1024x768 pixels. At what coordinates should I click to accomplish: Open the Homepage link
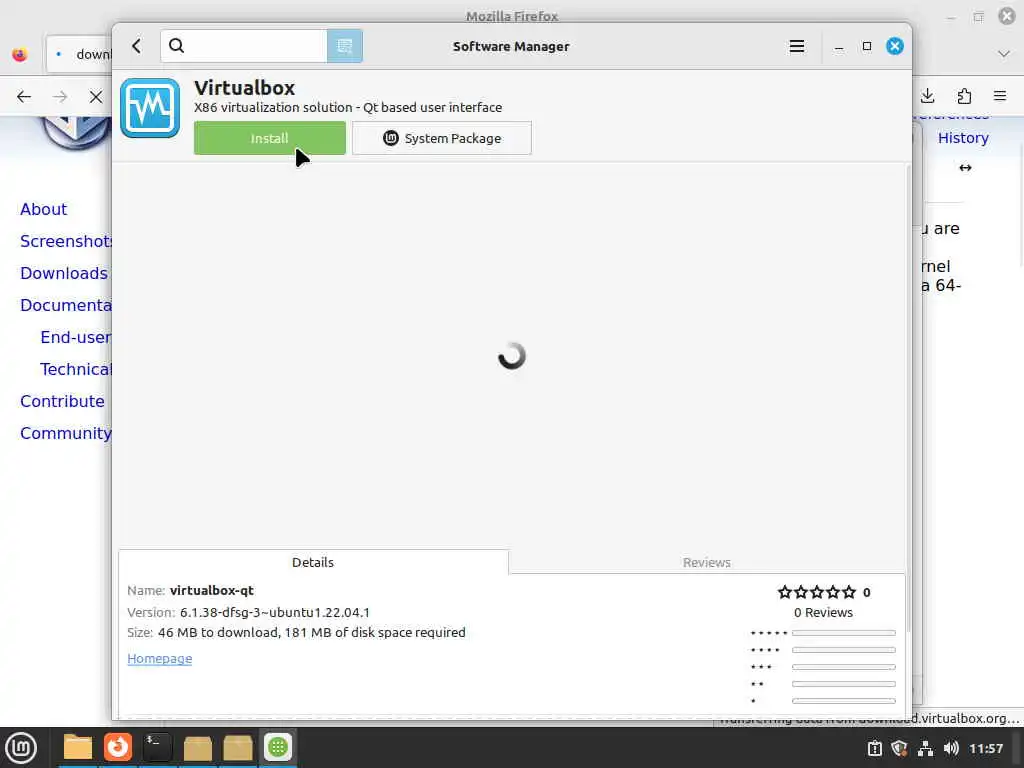coord(160,659)
